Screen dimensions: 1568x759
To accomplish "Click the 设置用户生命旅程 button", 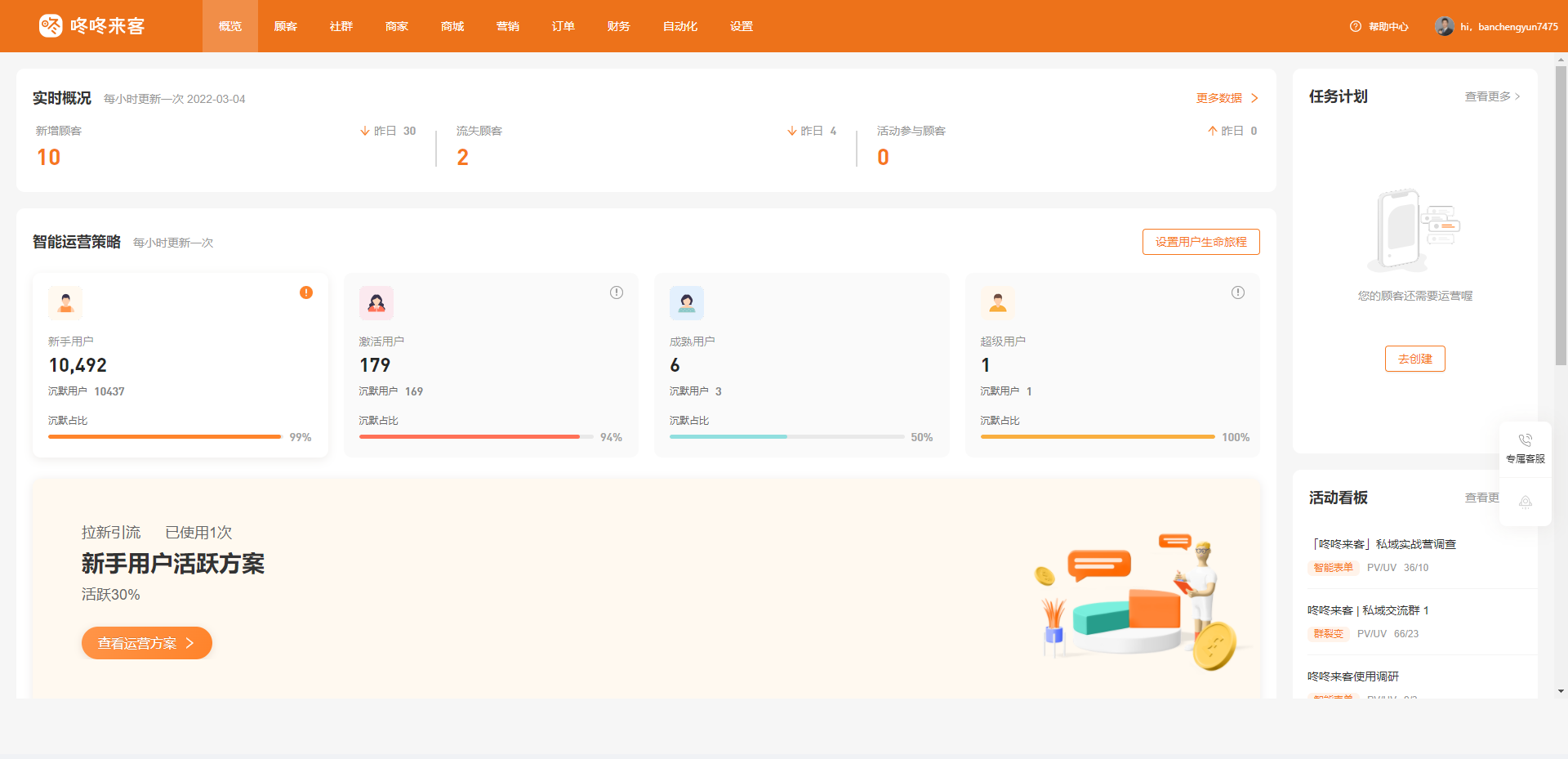I will click(1201, 242).
